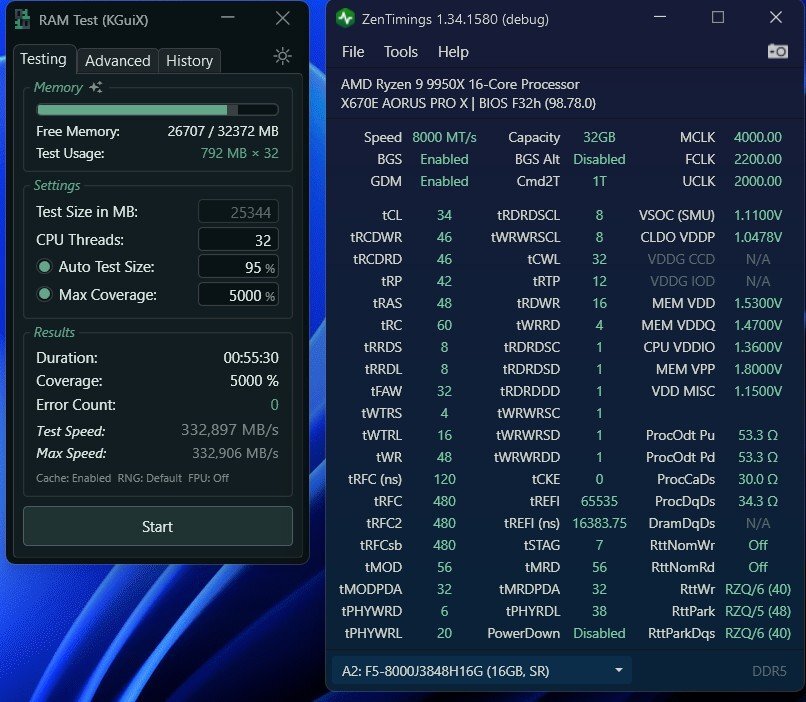This screenshot has width=806, height=702.
Task: Click the ProcDqDs value 34.3 Ω
Action: pyautogui.click(x=758, y=501)
